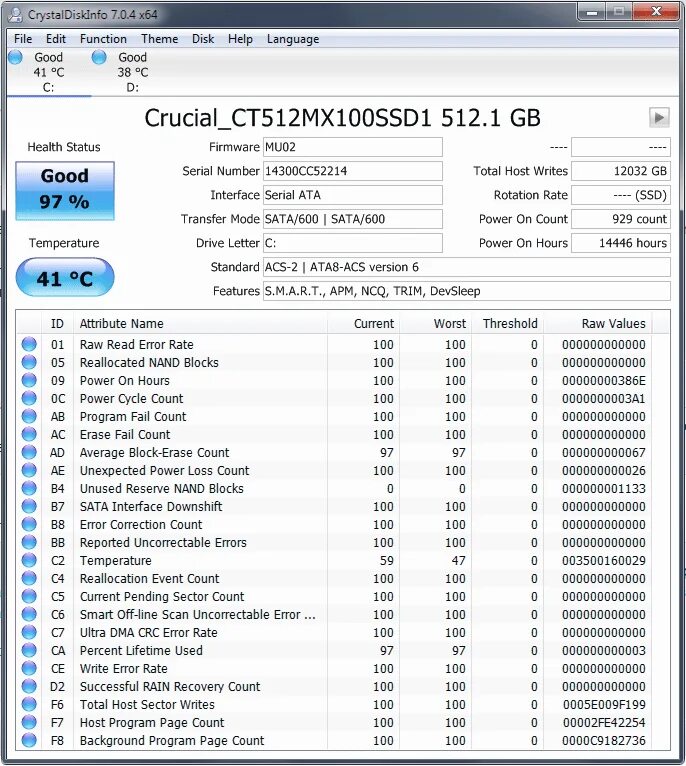Click status orb for Host Program Page Count
Viewport: 686px width, 766px height.
[x=29, y=722]
